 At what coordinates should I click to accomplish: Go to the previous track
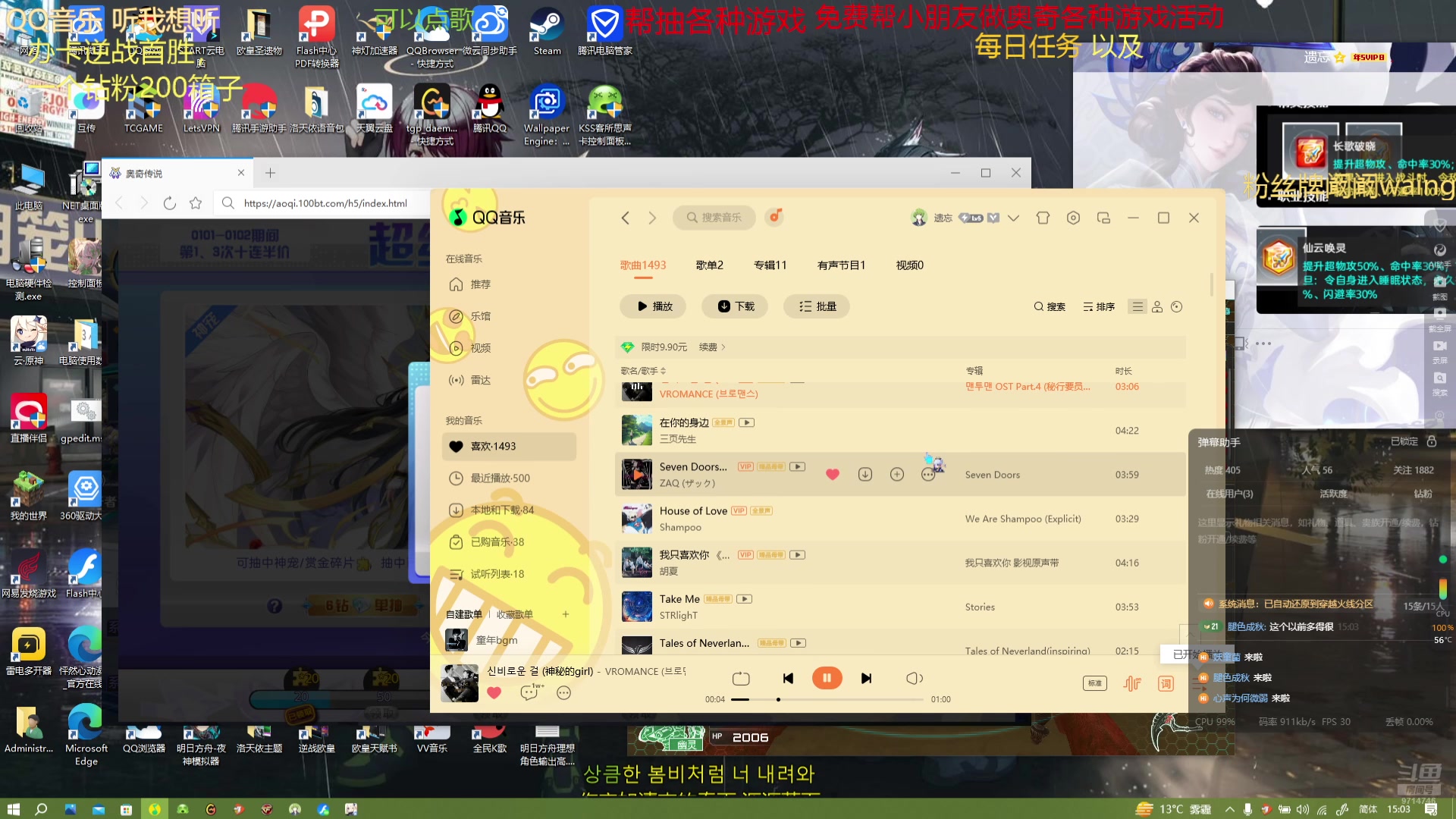coord(788,678)
